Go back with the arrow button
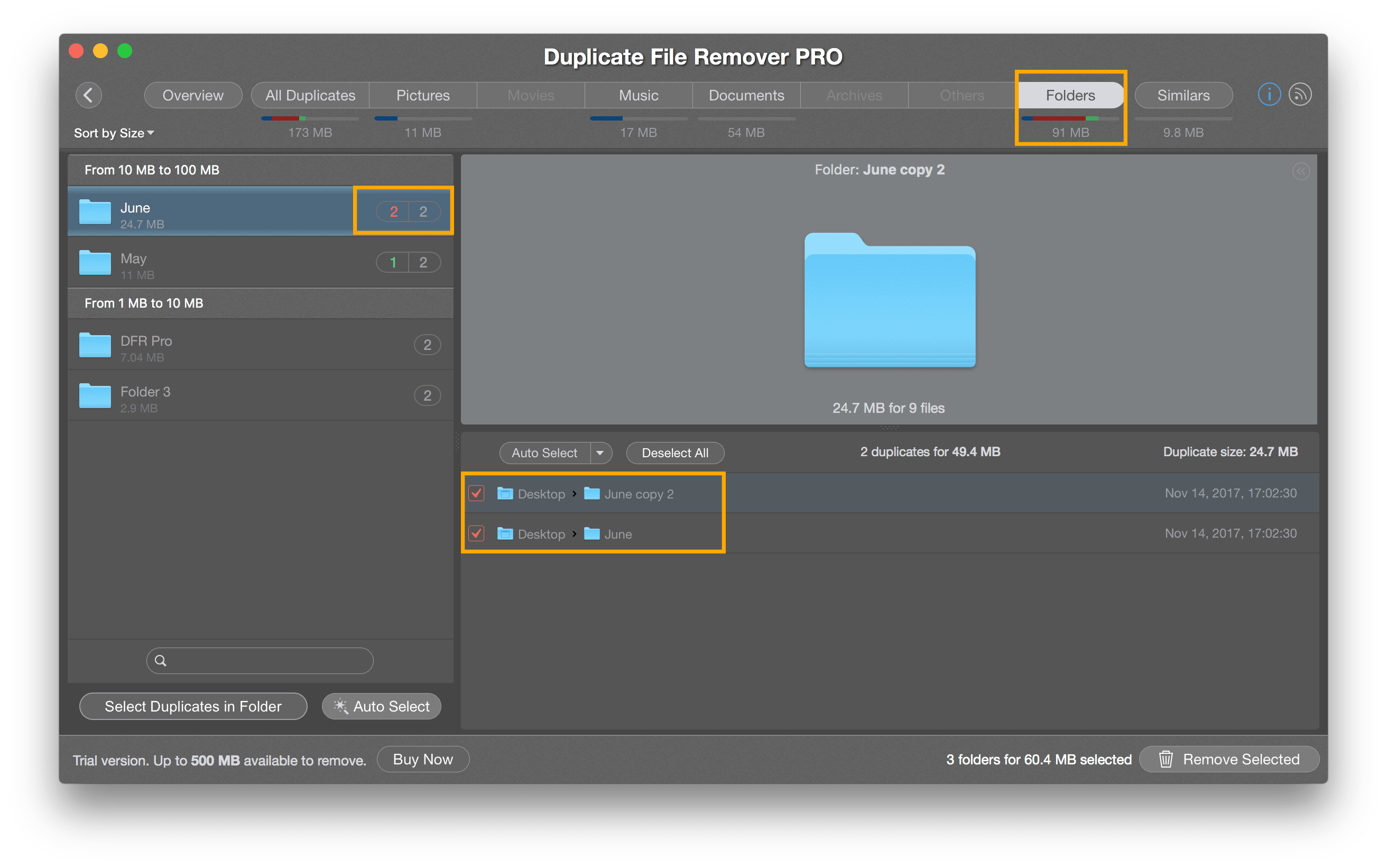1387x868 pixels. pos(88,95)
